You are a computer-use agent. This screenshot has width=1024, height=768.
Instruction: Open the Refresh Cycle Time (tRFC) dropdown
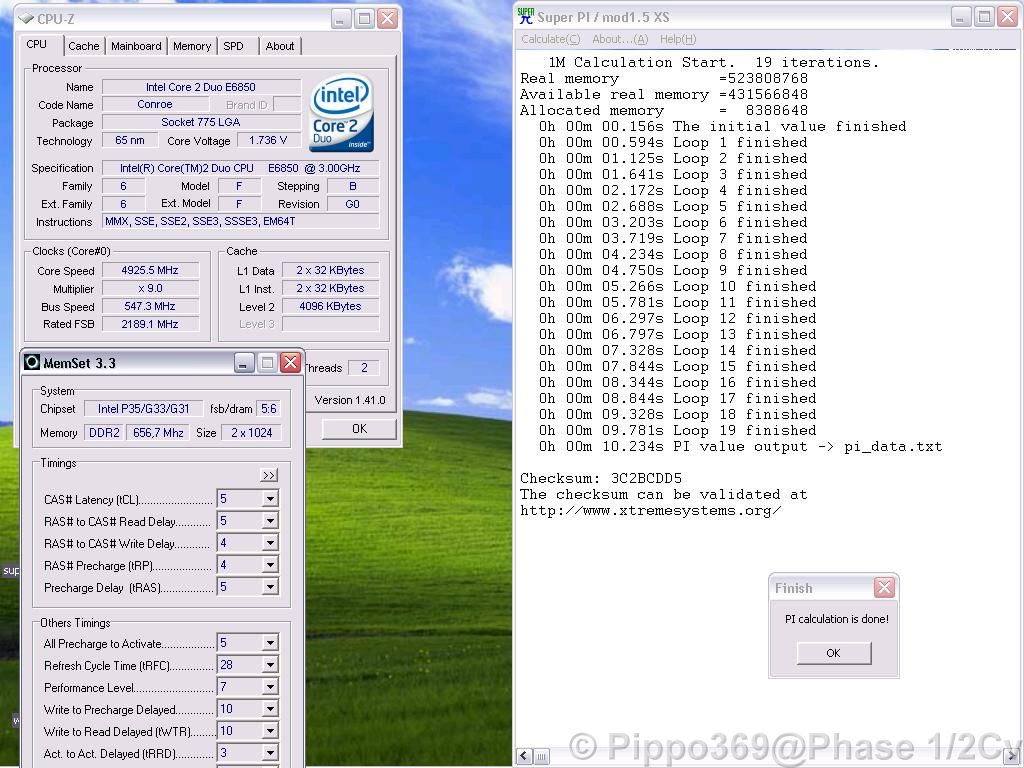tap(270, 665)
